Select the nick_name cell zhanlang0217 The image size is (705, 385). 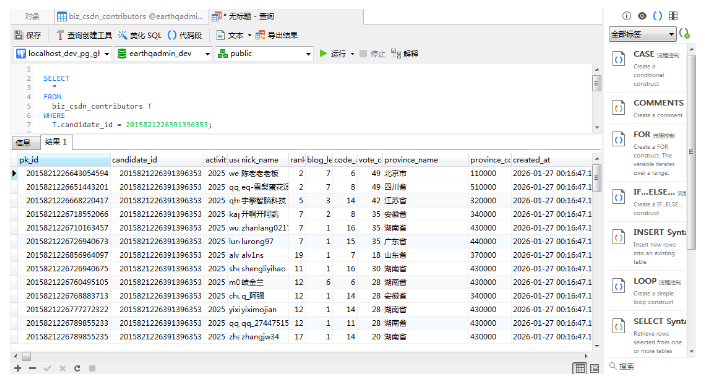tap(265, 228)
